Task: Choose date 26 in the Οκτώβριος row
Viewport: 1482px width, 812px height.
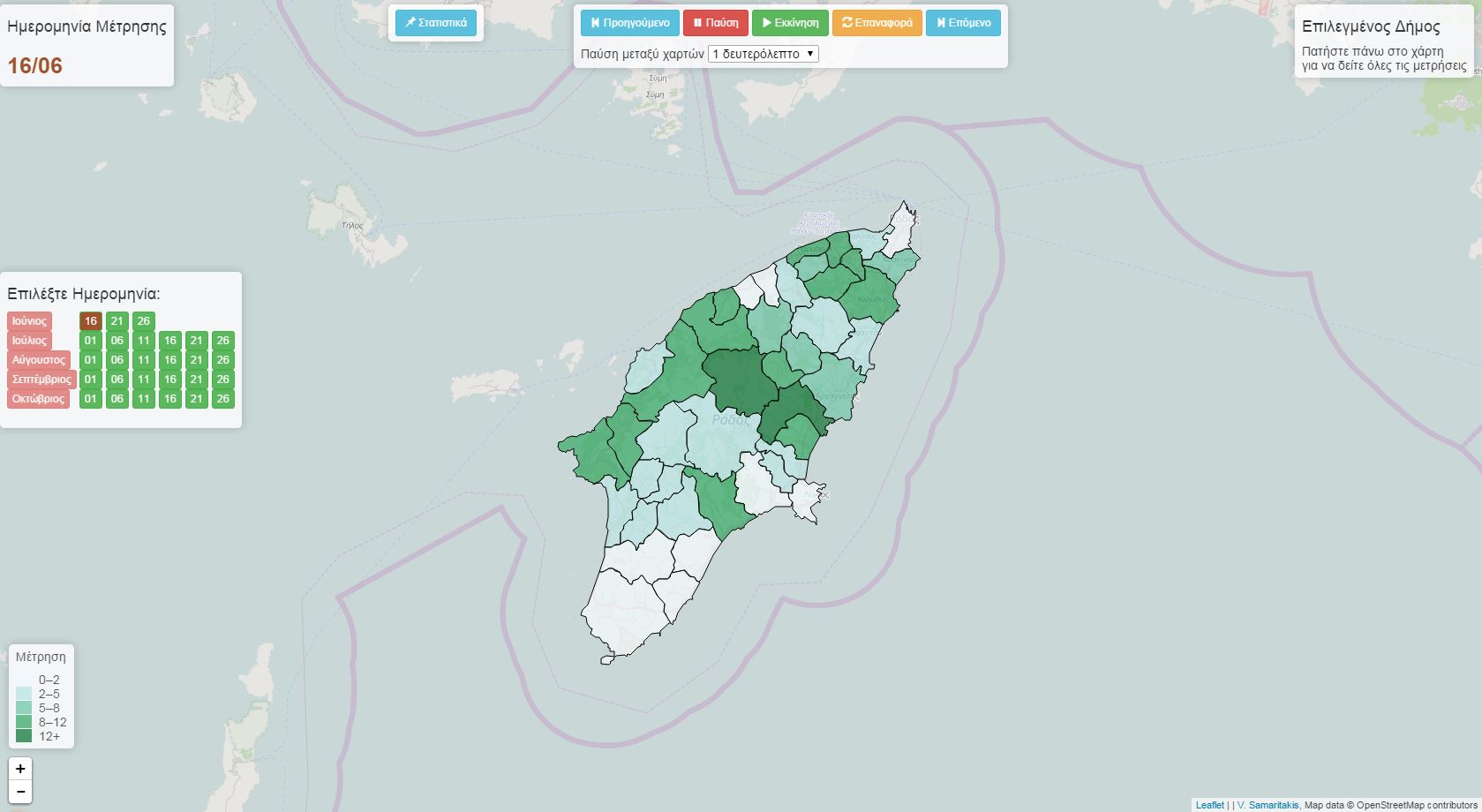Action: point(223,399)
